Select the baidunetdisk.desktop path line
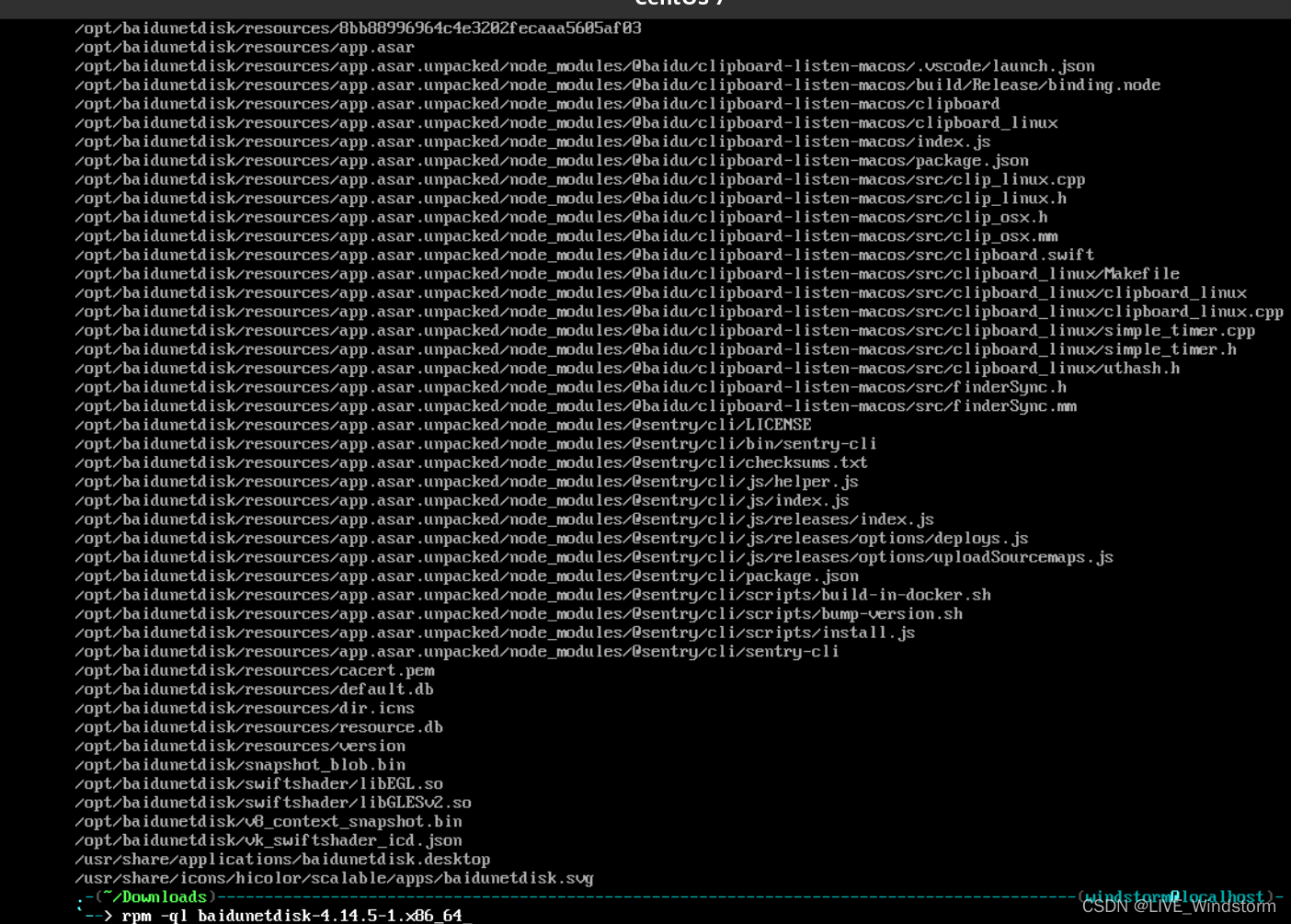This screenshot has height=924, width=1291. (282, 859)
